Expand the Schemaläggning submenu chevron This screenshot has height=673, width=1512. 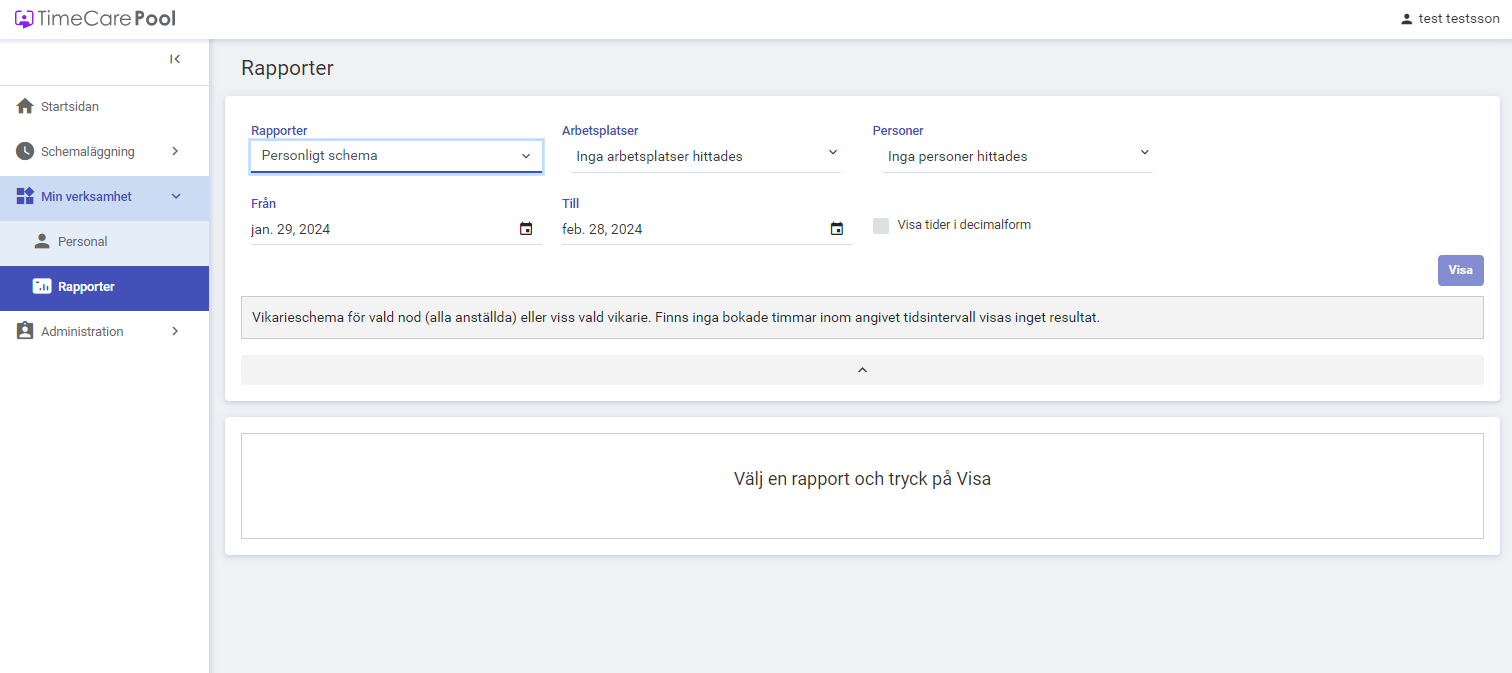coord(175,151)
